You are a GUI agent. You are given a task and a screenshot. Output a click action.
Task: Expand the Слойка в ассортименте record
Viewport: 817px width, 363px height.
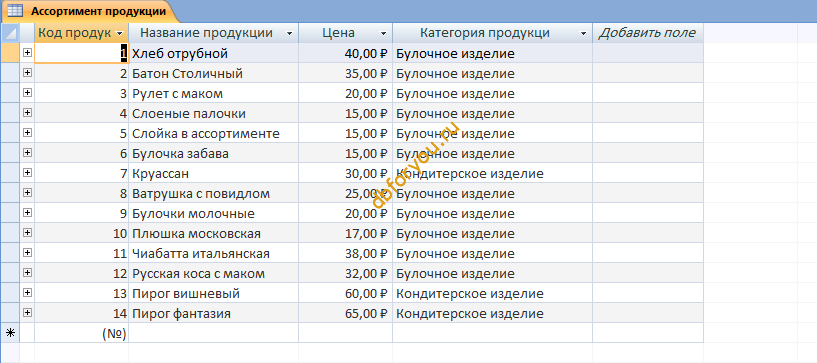tap(27, 133)
